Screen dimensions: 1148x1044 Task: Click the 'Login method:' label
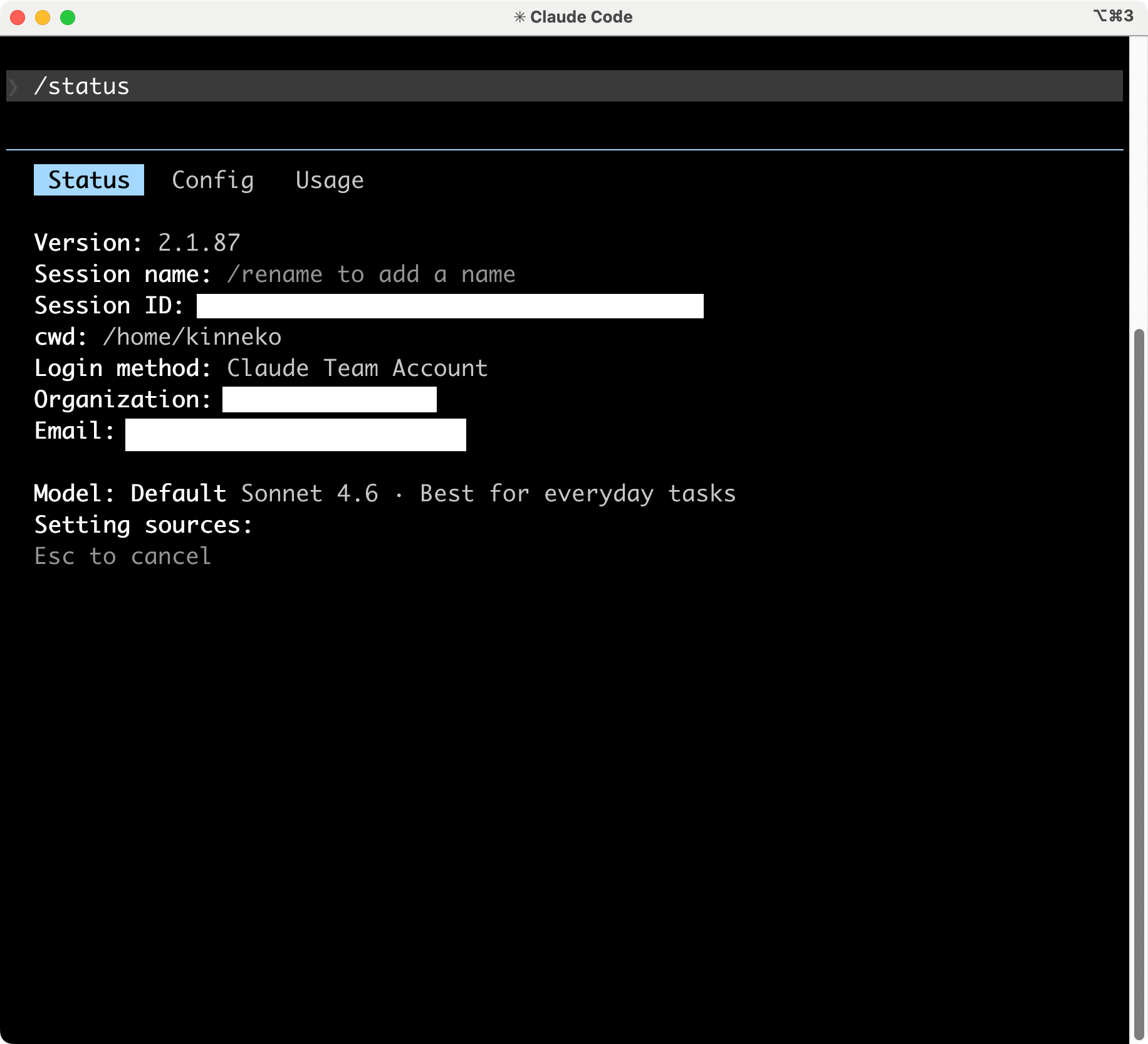123,368
